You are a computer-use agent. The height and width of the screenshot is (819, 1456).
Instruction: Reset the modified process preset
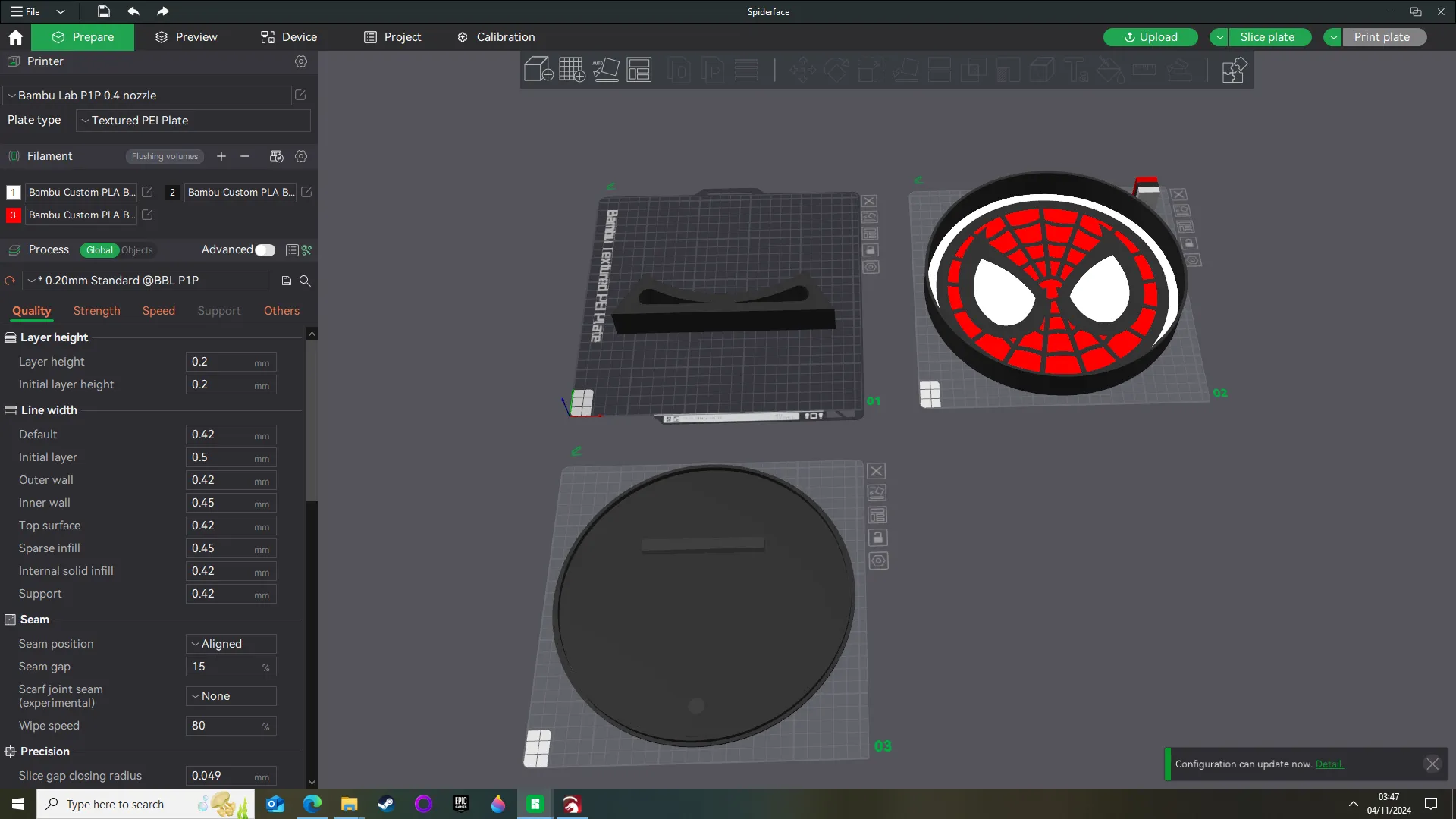10,281
